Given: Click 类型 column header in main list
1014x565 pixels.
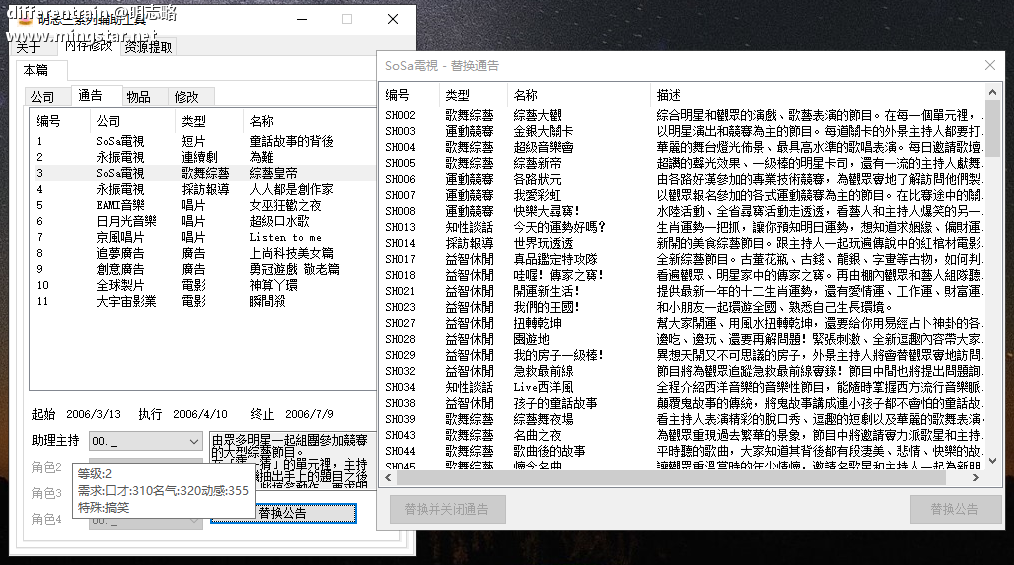Looking at the screenshot, I should tap(193, 121).
